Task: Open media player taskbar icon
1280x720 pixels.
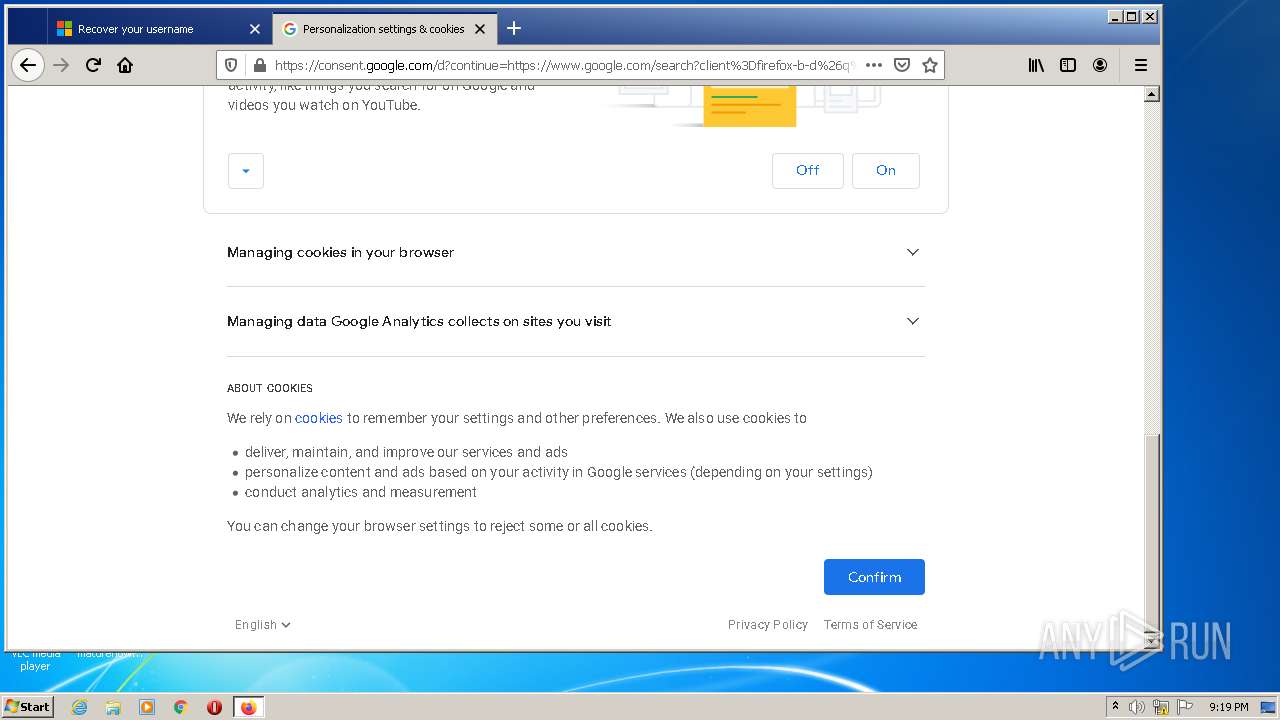Action: pyautogui.click(x=147, y=707)
